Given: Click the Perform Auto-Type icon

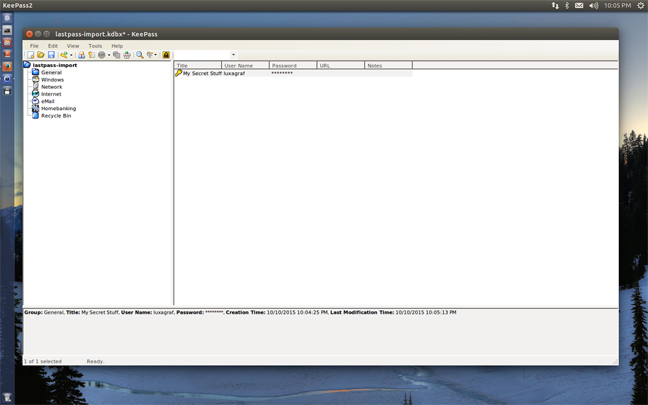Looking at the screenshot, I should point(127,55).
